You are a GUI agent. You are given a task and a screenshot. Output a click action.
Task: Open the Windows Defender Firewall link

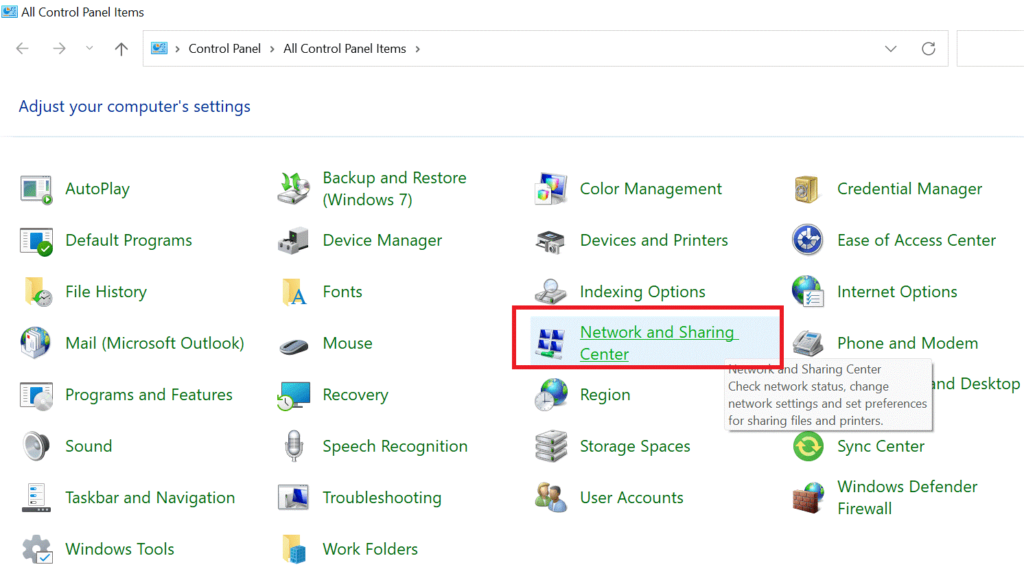tap(907, 498)
